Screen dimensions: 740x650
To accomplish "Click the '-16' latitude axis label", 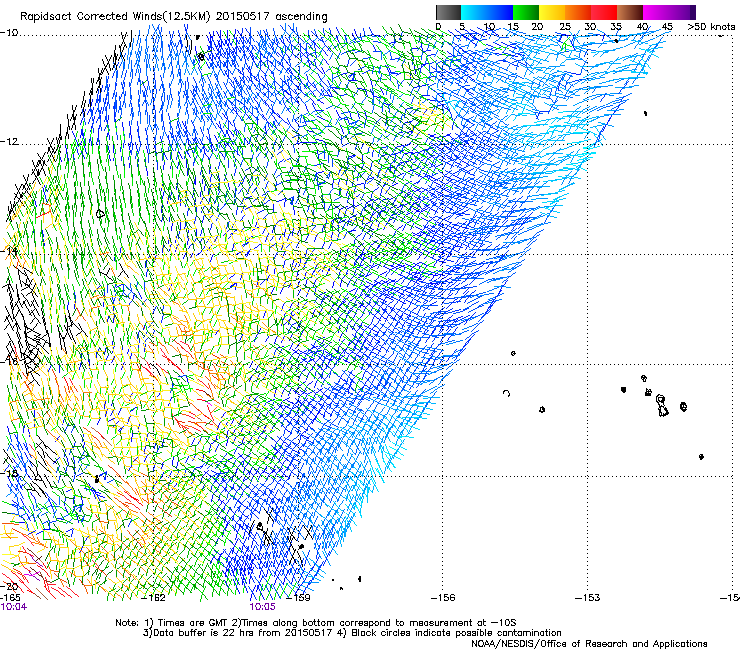I will (9, 361).
